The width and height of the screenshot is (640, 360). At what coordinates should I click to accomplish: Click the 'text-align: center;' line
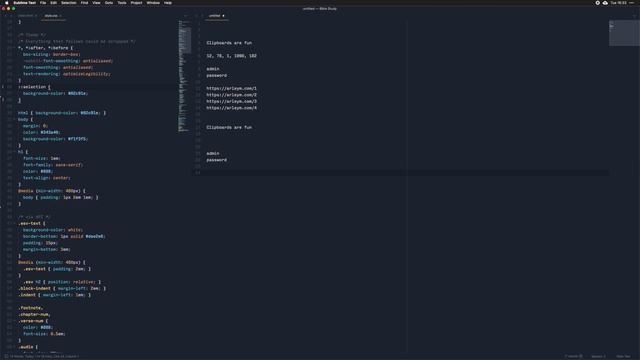47,178
